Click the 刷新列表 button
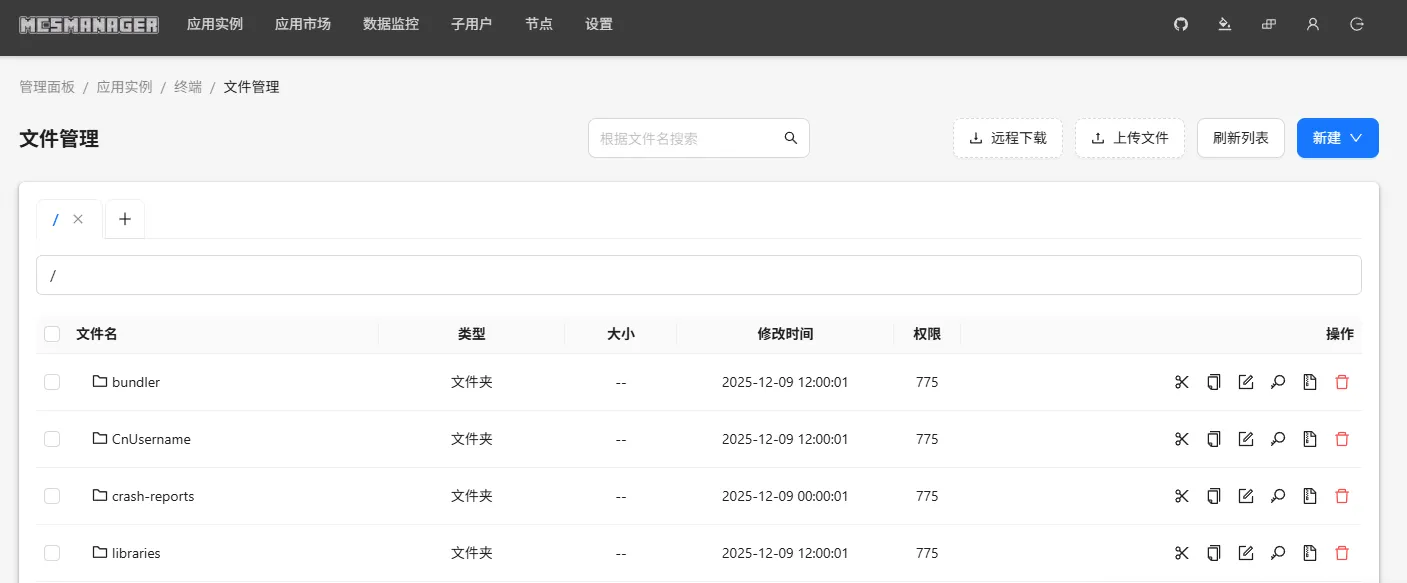Viewport: 1407px width, 583px height. (x=1240, y=138)
